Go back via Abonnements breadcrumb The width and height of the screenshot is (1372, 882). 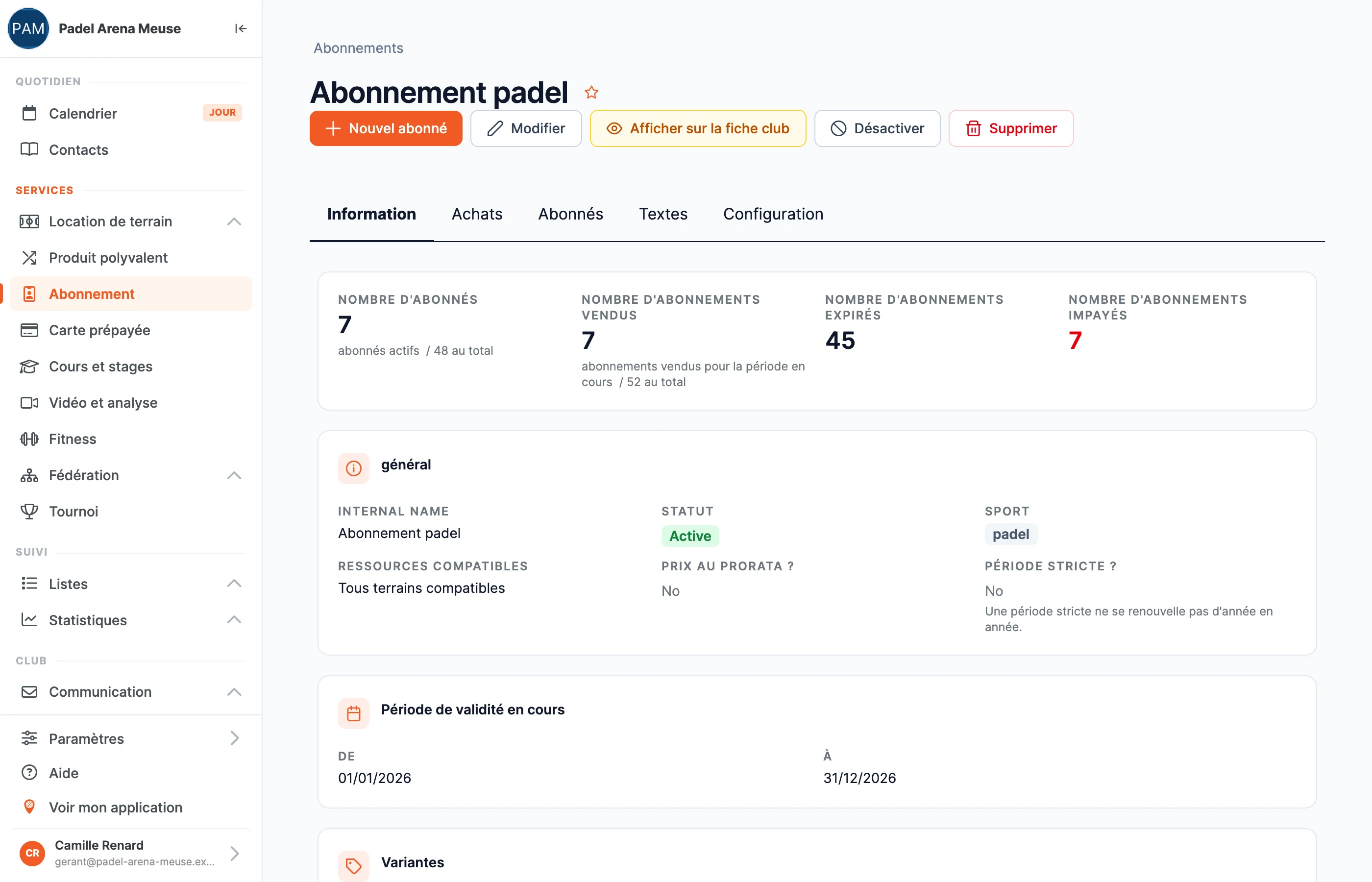coord(359,48)
